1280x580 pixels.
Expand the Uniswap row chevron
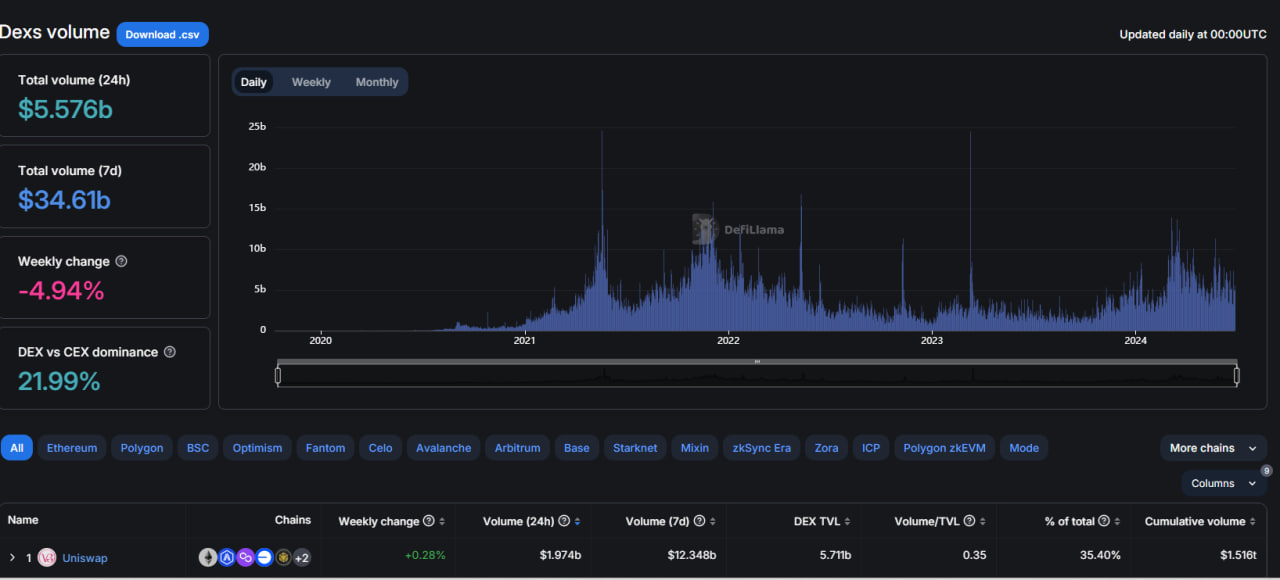(x=12, y=558)
